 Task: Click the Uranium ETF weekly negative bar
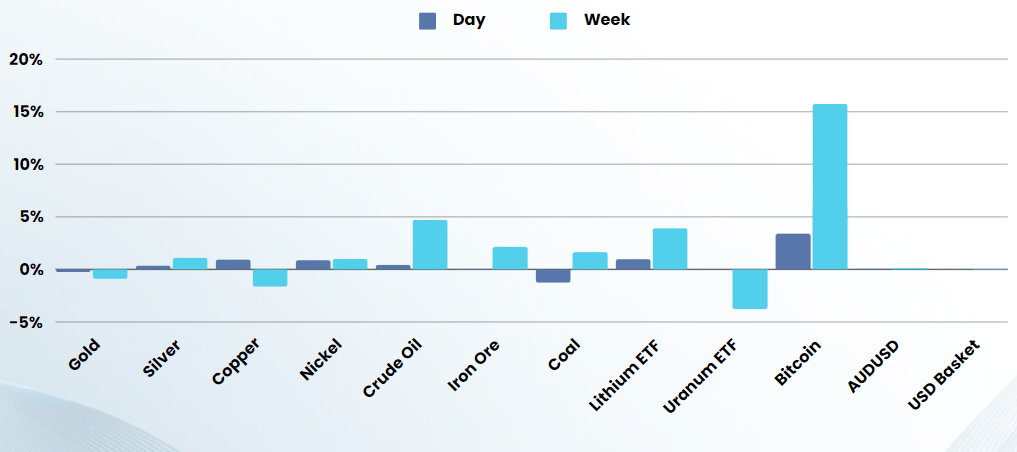750,289
